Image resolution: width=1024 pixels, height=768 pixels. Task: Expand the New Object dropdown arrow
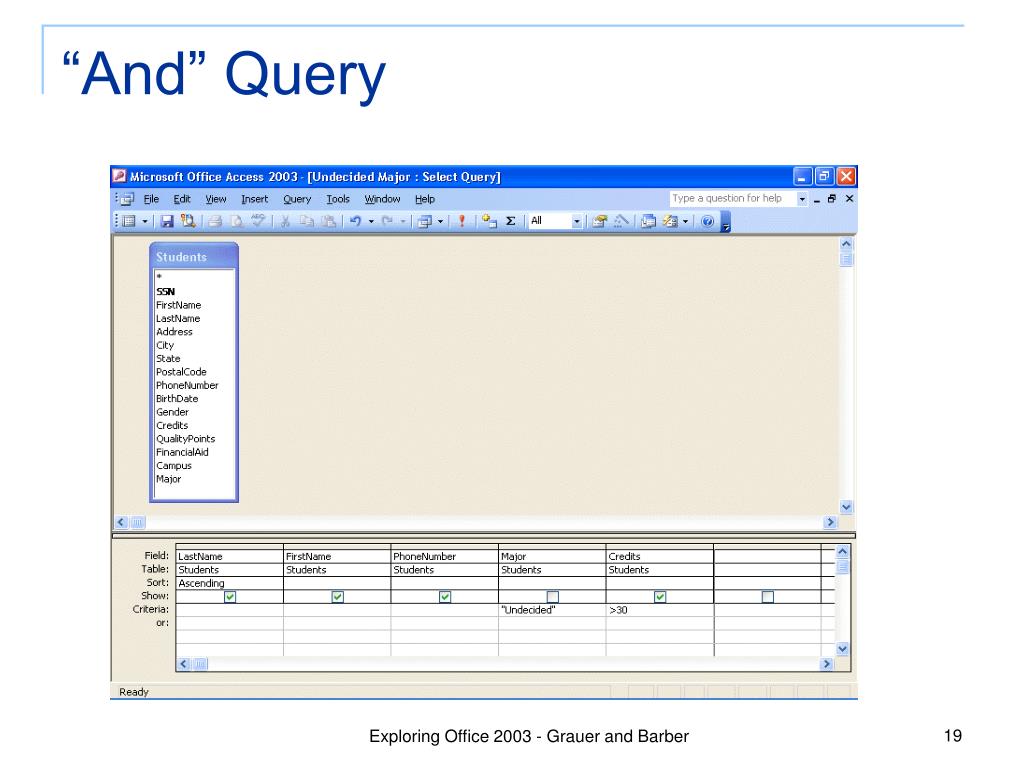(685, 221)
